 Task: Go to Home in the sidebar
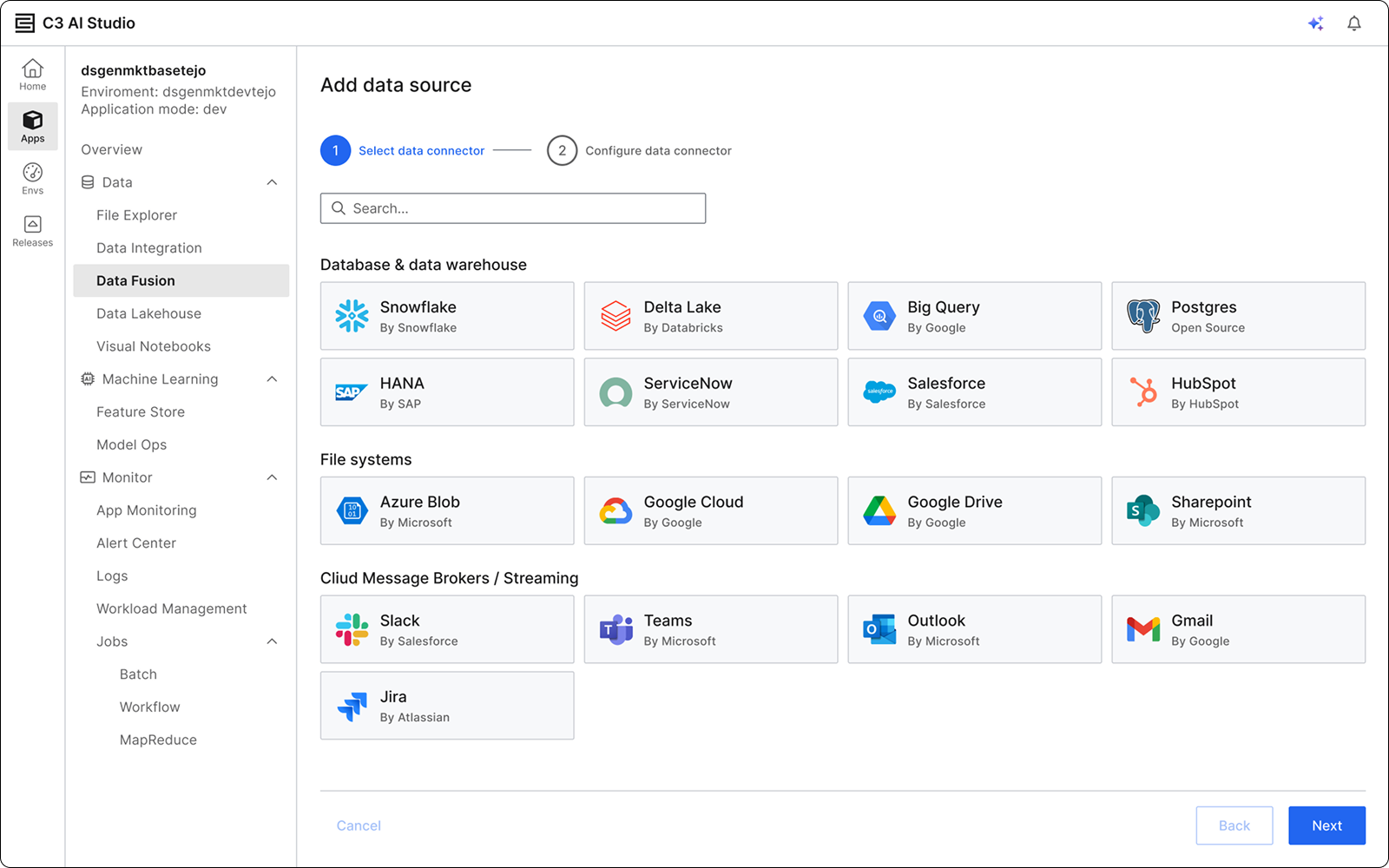click(33, 75)
